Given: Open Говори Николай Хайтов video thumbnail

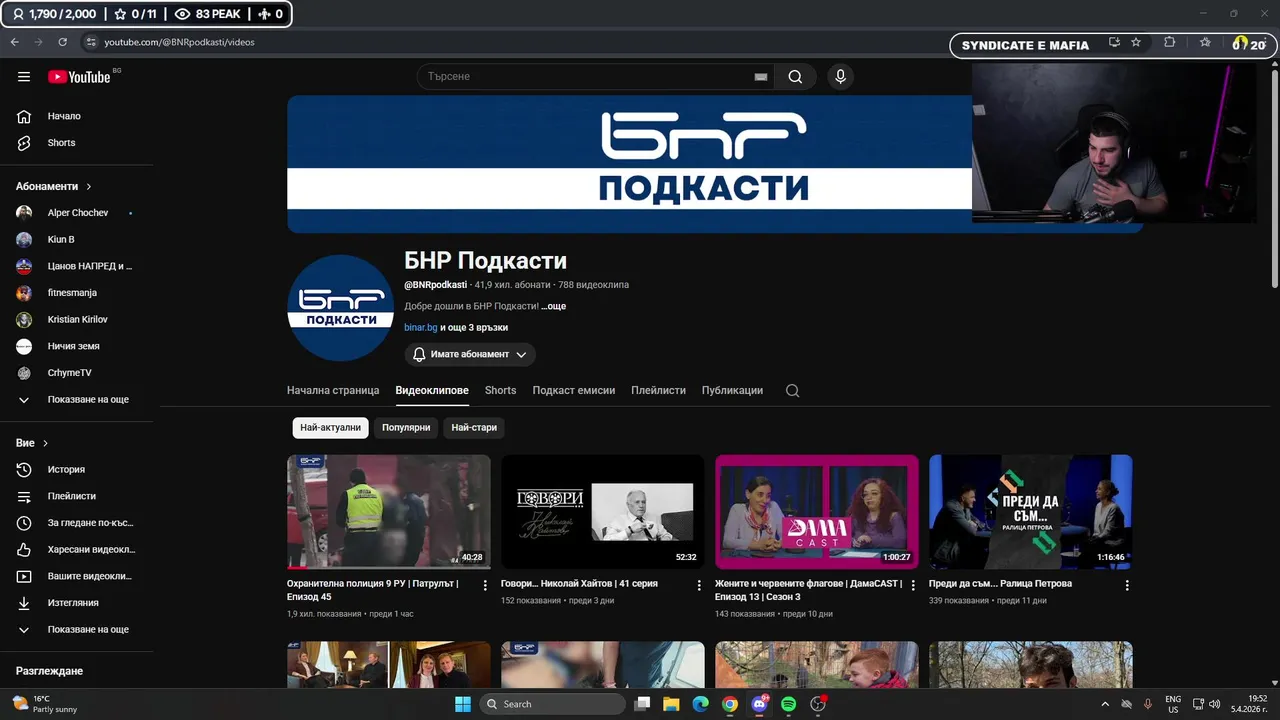Looking at the screenshot, I should tap(603, 512).
